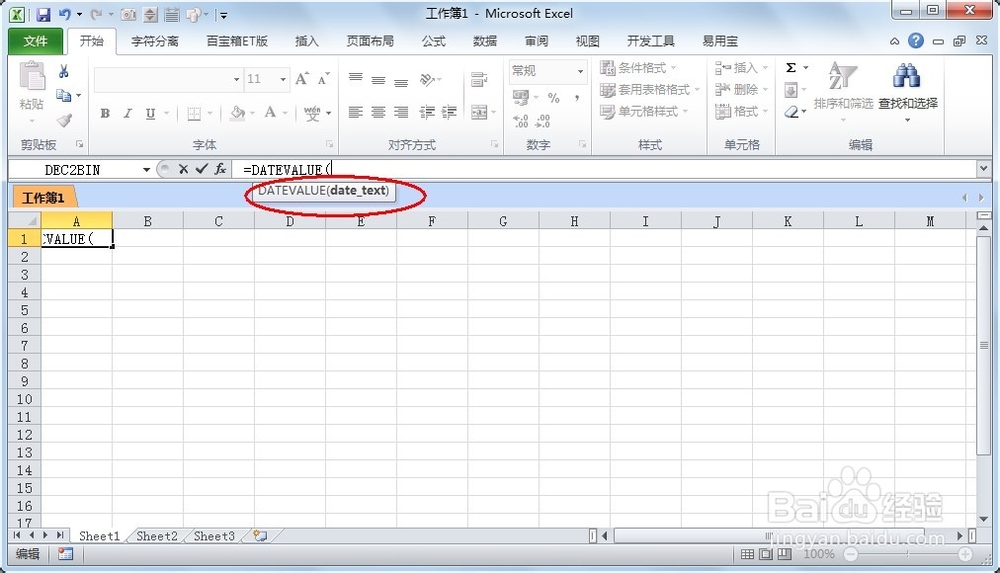Click the DATEVALUE function name in tooltip

pyautogui.click(x=291, y=190)
